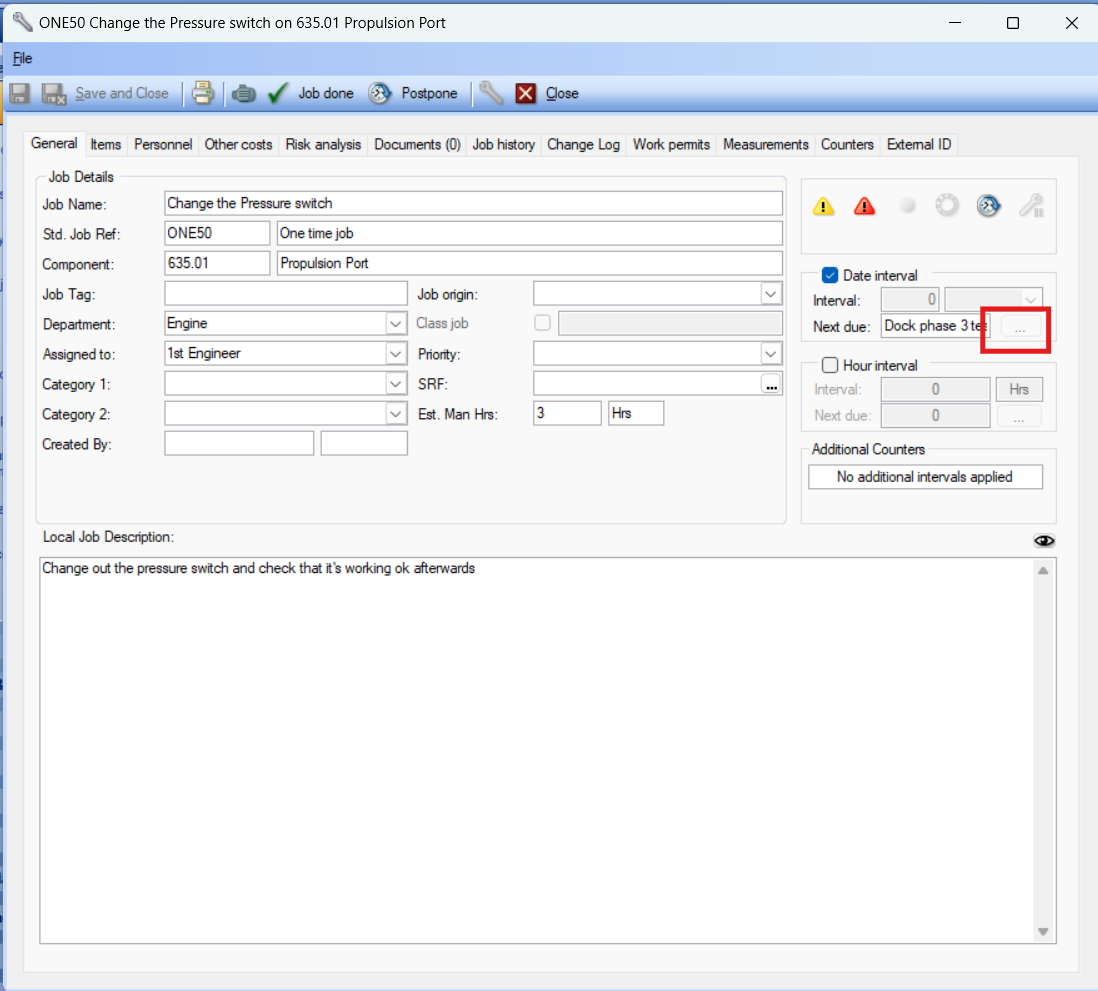The image size is (1098, 991).
Task: Click the red X Close icon
Action: (526, 93)
